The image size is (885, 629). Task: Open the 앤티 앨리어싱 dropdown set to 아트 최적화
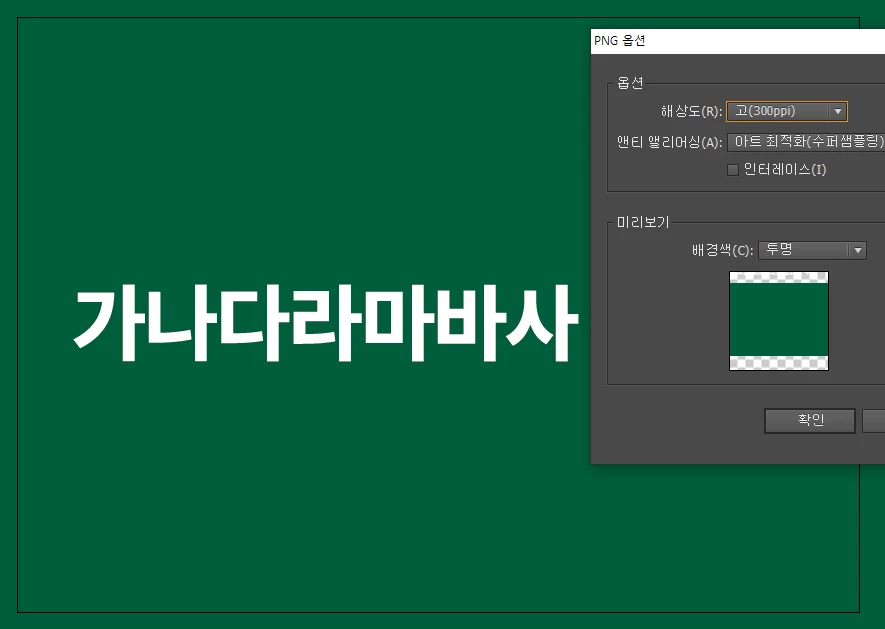tap(806, 142)
